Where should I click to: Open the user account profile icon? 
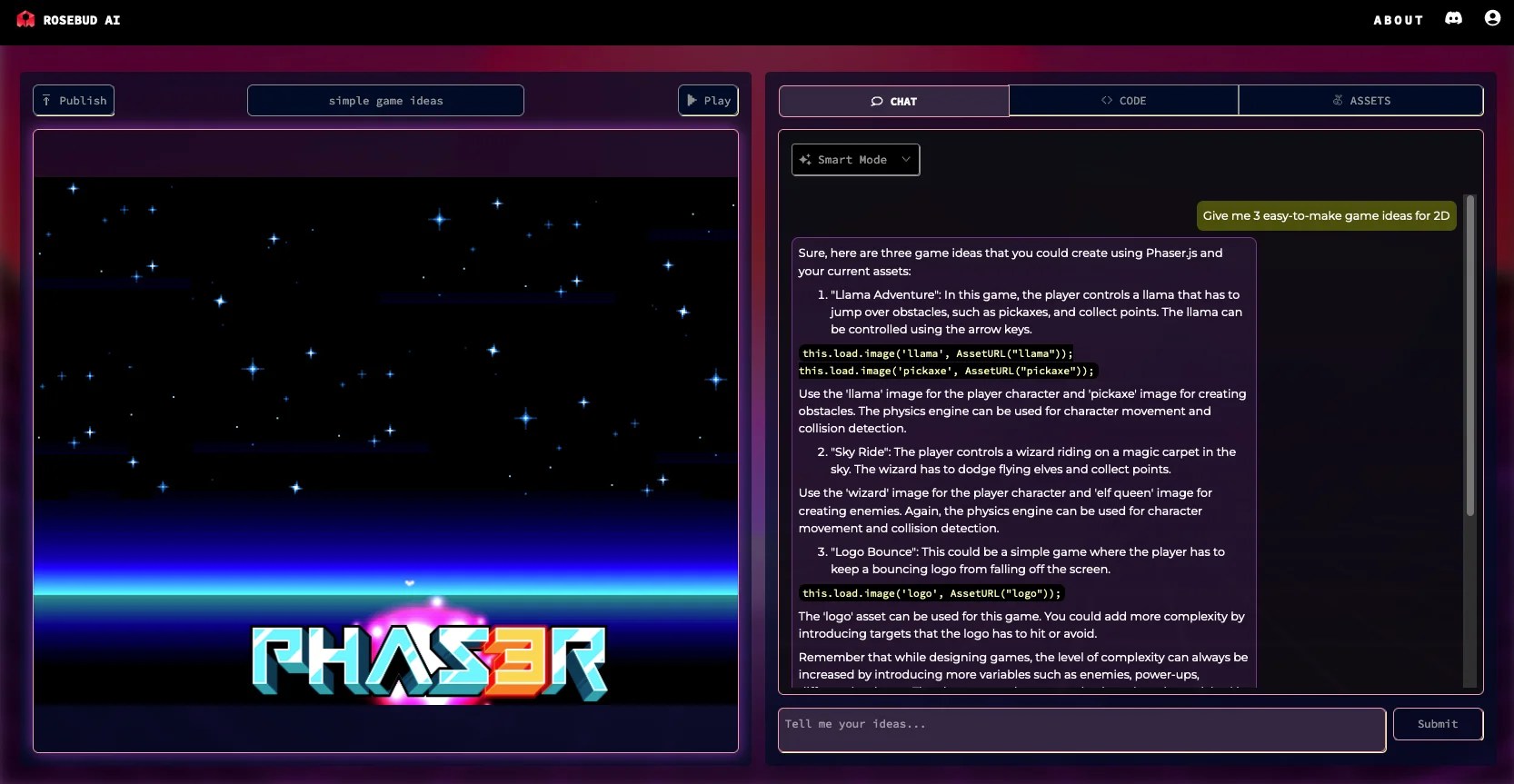coord(1492,18)
